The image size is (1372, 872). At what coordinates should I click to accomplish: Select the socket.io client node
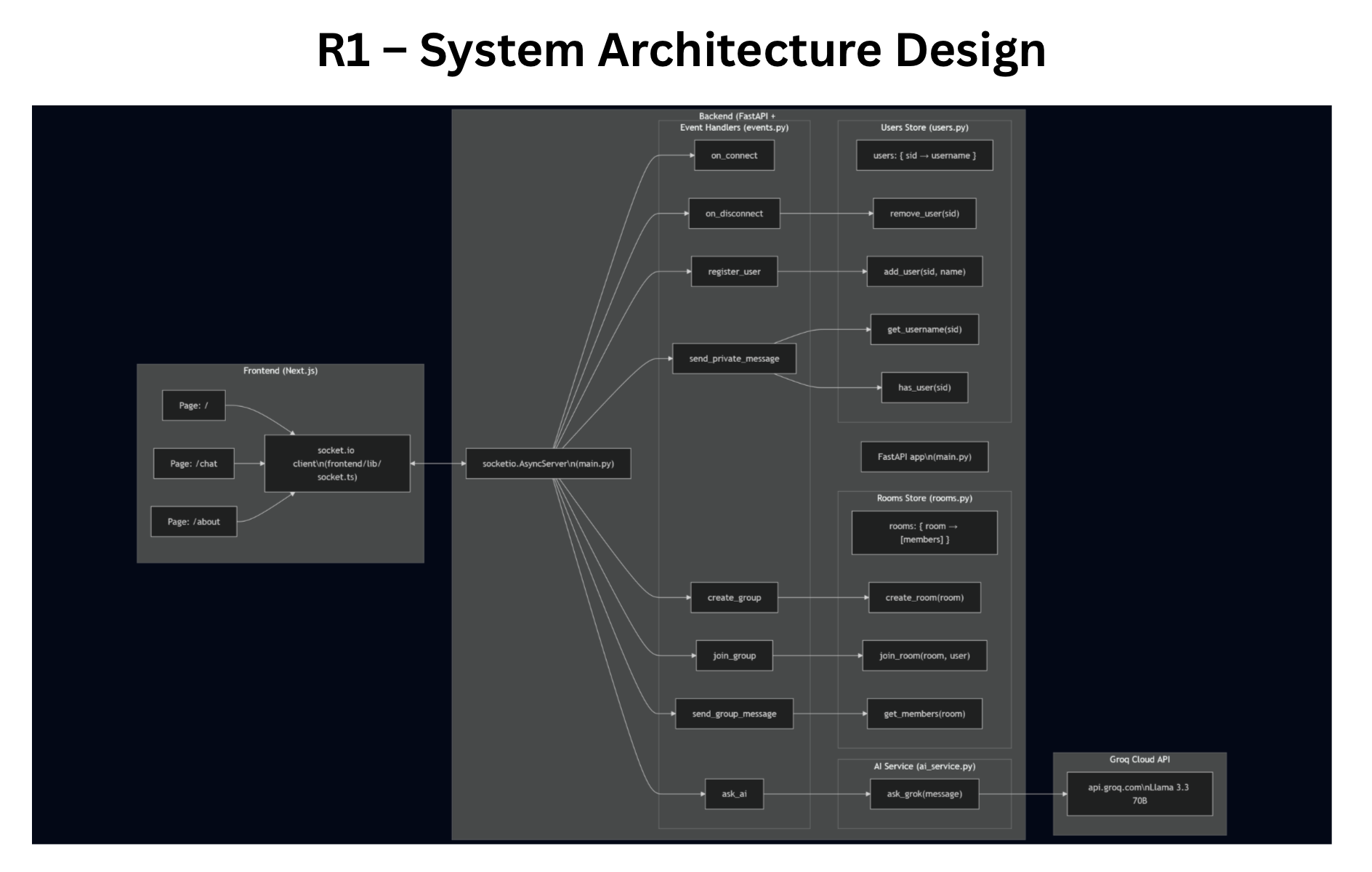(337, 464)
